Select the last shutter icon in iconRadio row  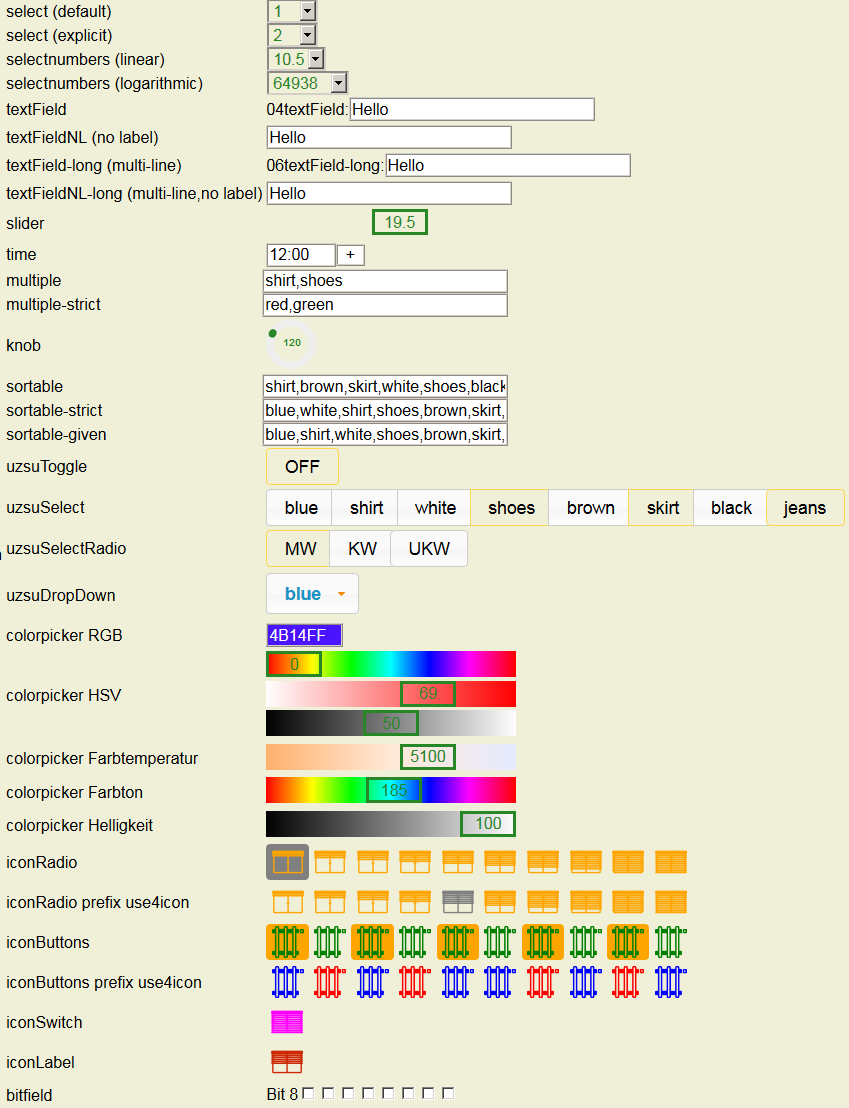(671, 862)
